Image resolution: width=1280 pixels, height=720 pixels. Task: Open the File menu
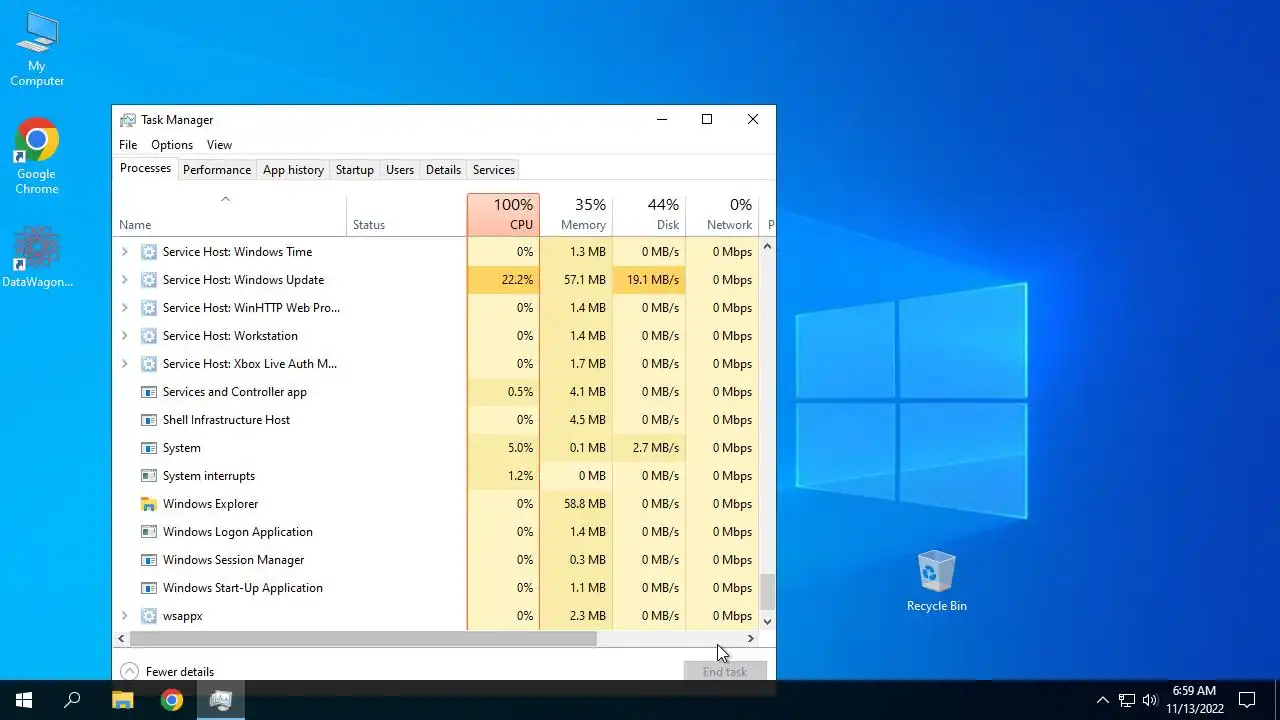point(128,145)
